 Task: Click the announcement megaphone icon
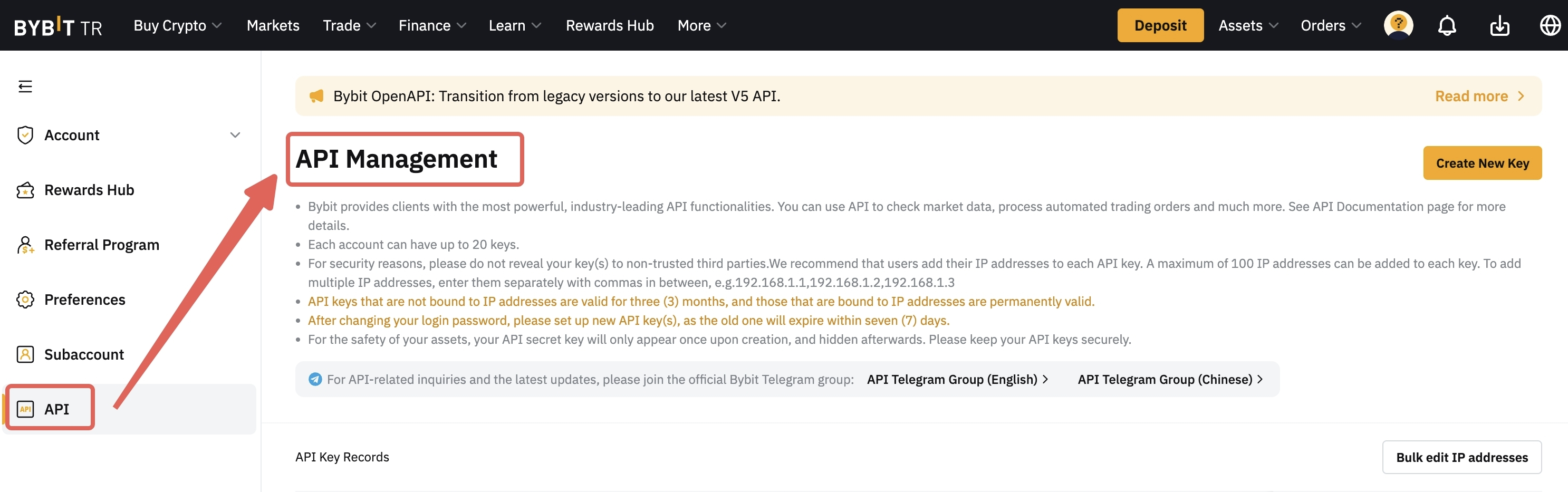pyautogui.click(x=316, y=96)
